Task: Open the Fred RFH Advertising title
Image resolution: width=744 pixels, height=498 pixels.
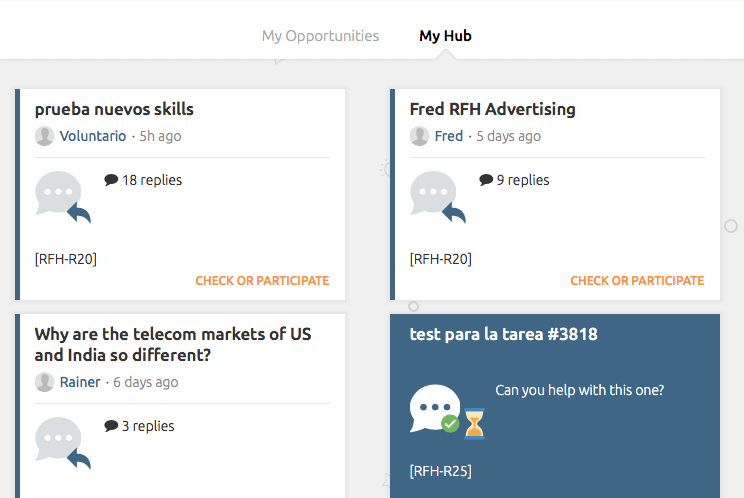Action: point(493,110)
